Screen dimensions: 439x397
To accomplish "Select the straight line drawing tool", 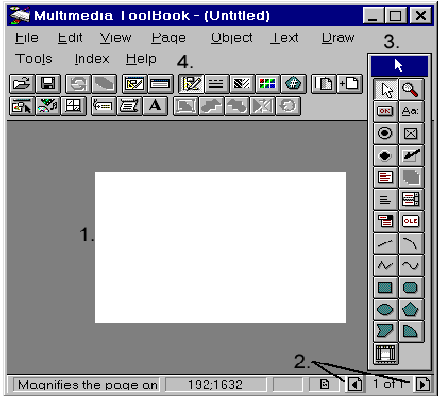I will coord(386,243).
